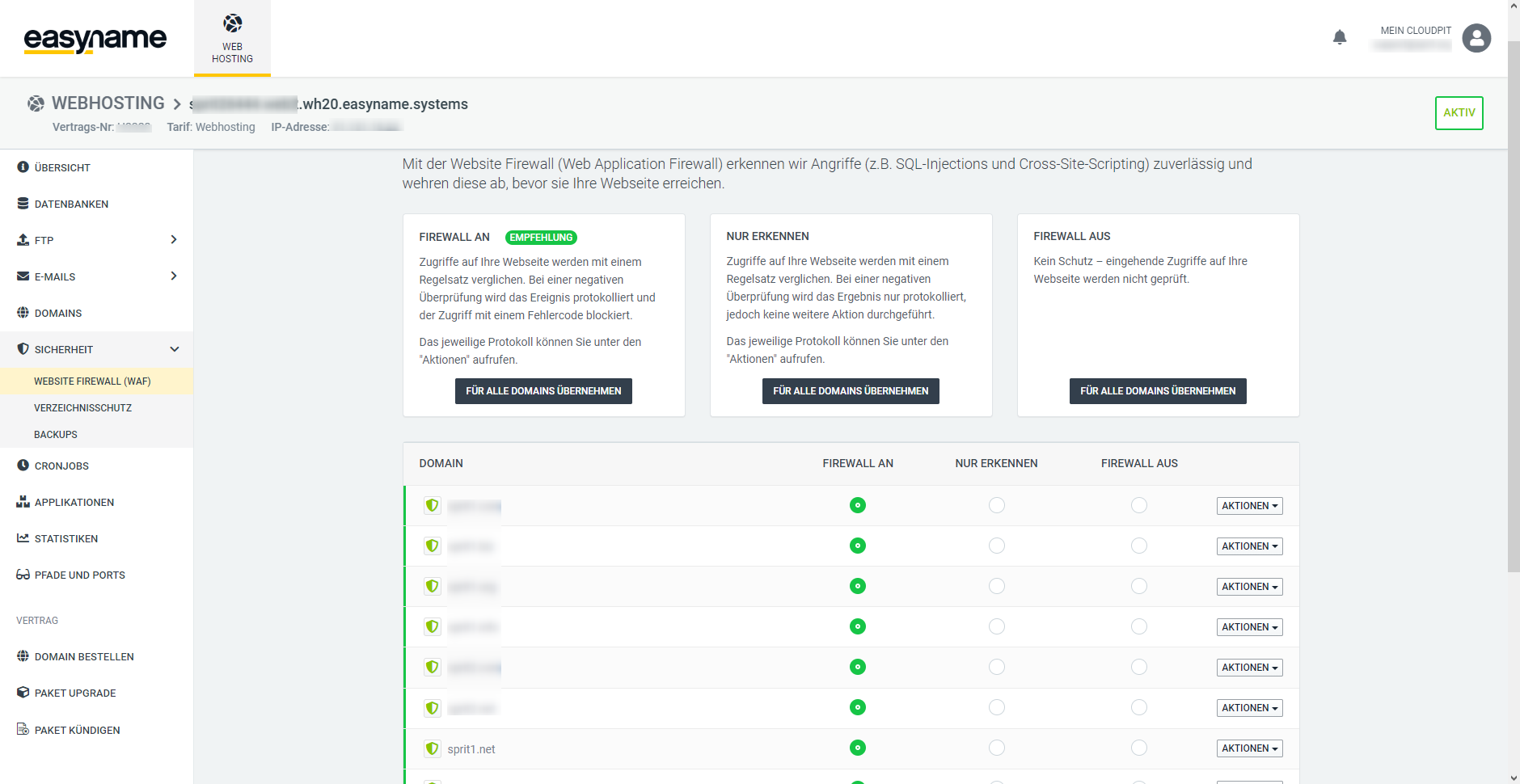The image size is (1520, 784).
Task: Expand the FTP submenu chevron
Action: (x=173, y=240)
